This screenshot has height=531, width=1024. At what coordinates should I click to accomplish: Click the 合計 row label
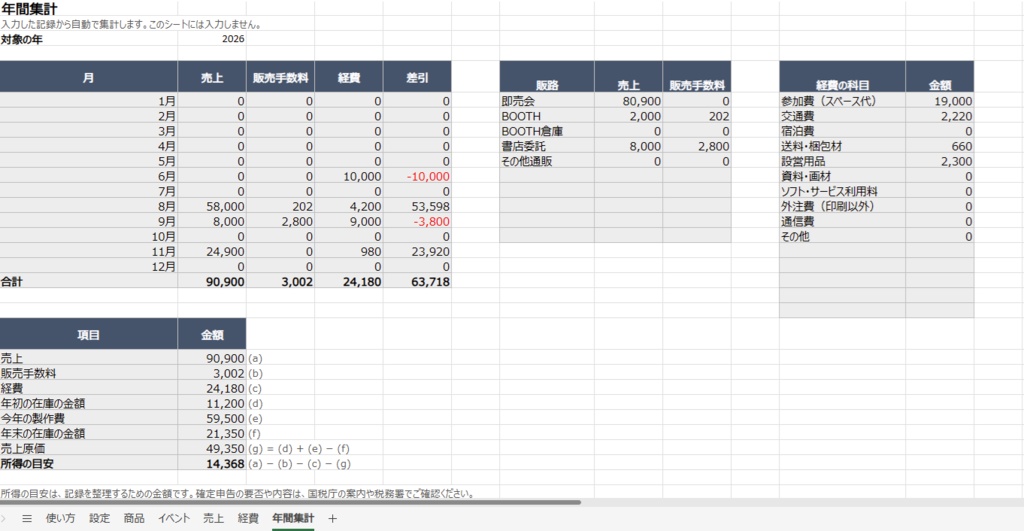pos(89,282)
